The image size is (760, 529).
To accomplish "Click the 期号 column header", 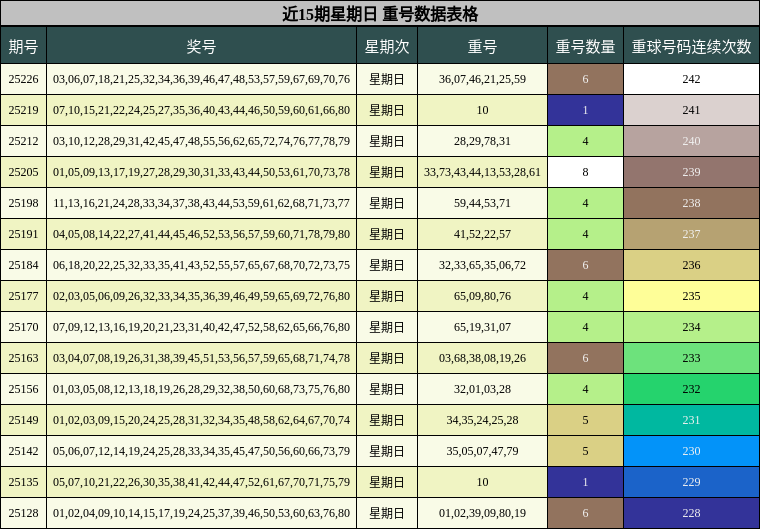I will 23,46.
